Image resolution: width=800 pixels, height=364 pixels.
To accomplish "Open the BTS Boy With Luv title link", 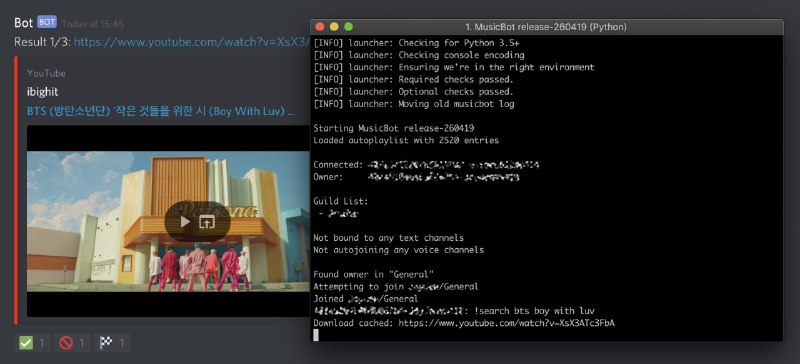I will click(161, 111).
